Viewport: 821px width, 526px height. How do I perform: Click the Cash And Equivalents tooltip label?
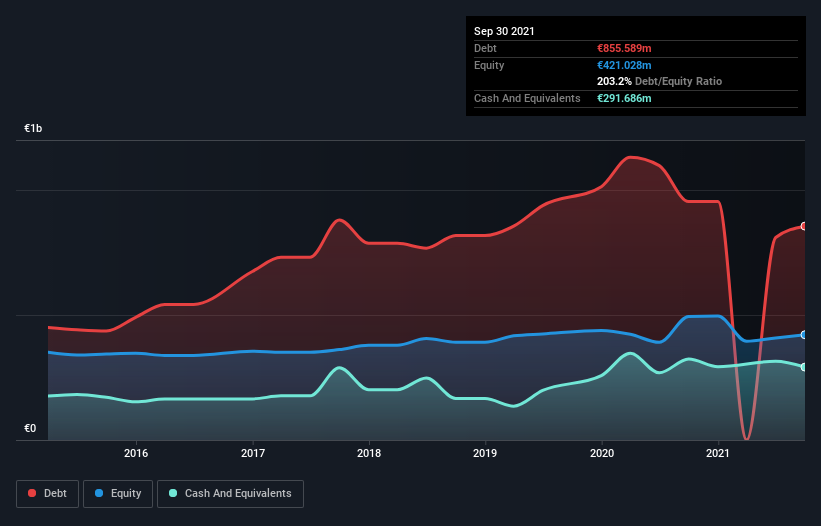point(527,98)
